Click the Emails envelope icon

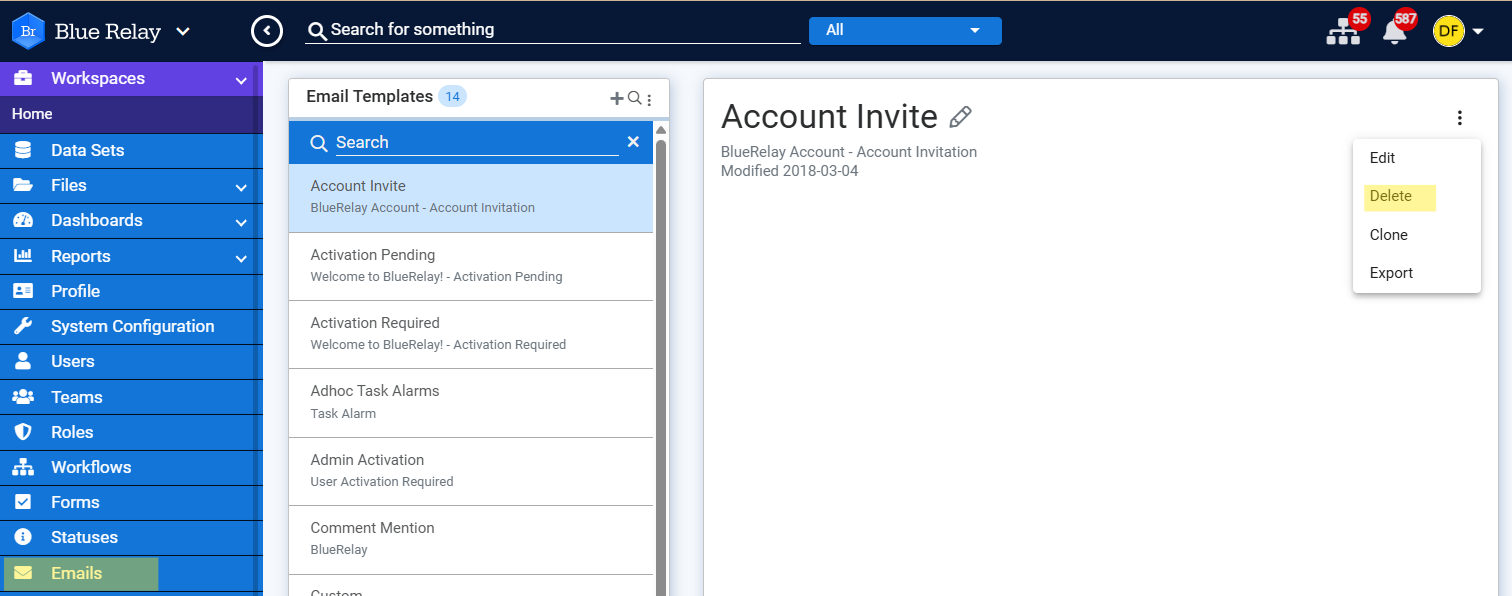(23, 573)
